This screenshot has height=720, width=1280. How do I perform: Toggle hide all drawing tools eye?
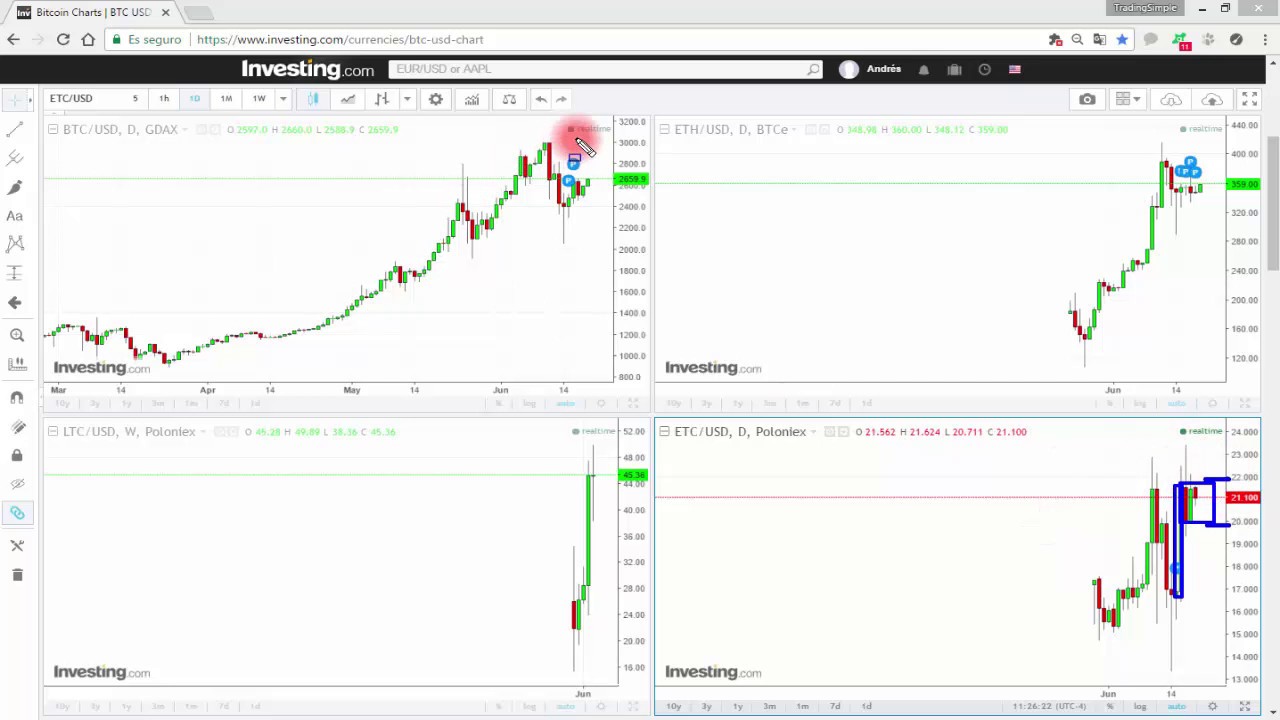pyautogui.click(x=16, y=484)
